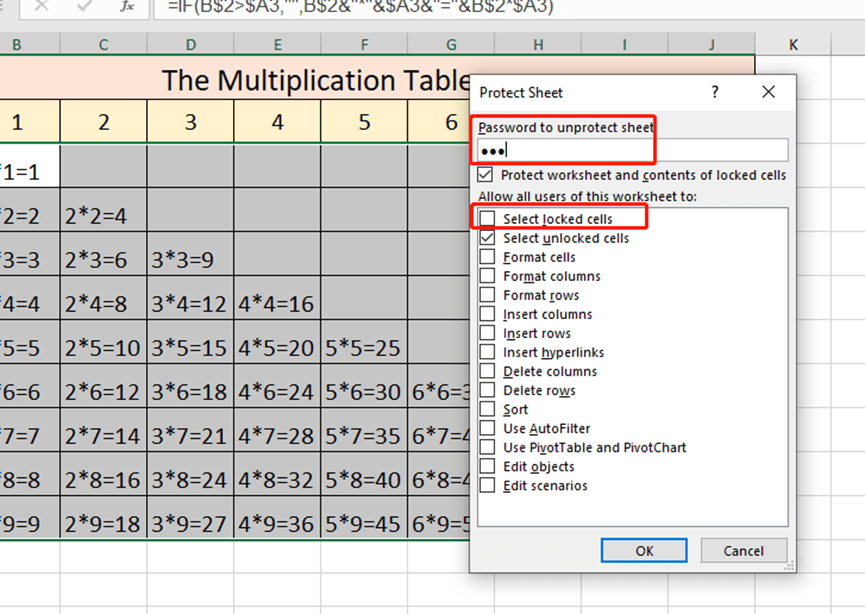This screenshot has width=865, height=614.
Task: Check the Format rows option
Action: (488, 295)
